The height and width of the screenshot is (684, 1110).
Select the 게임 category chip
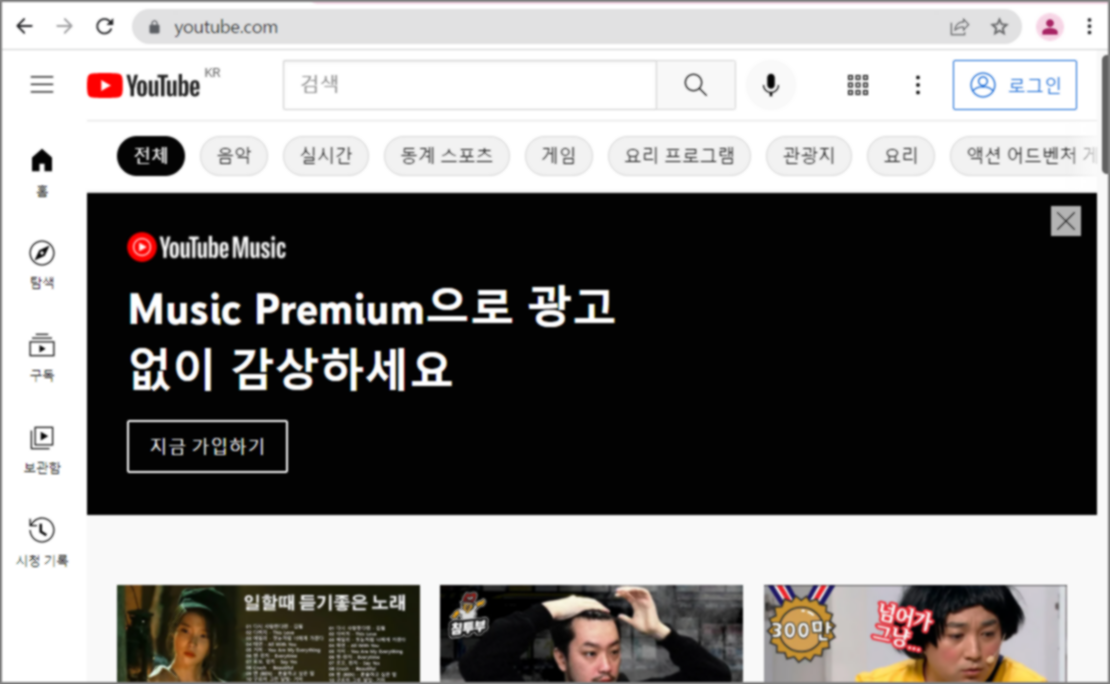coord(559,156)
